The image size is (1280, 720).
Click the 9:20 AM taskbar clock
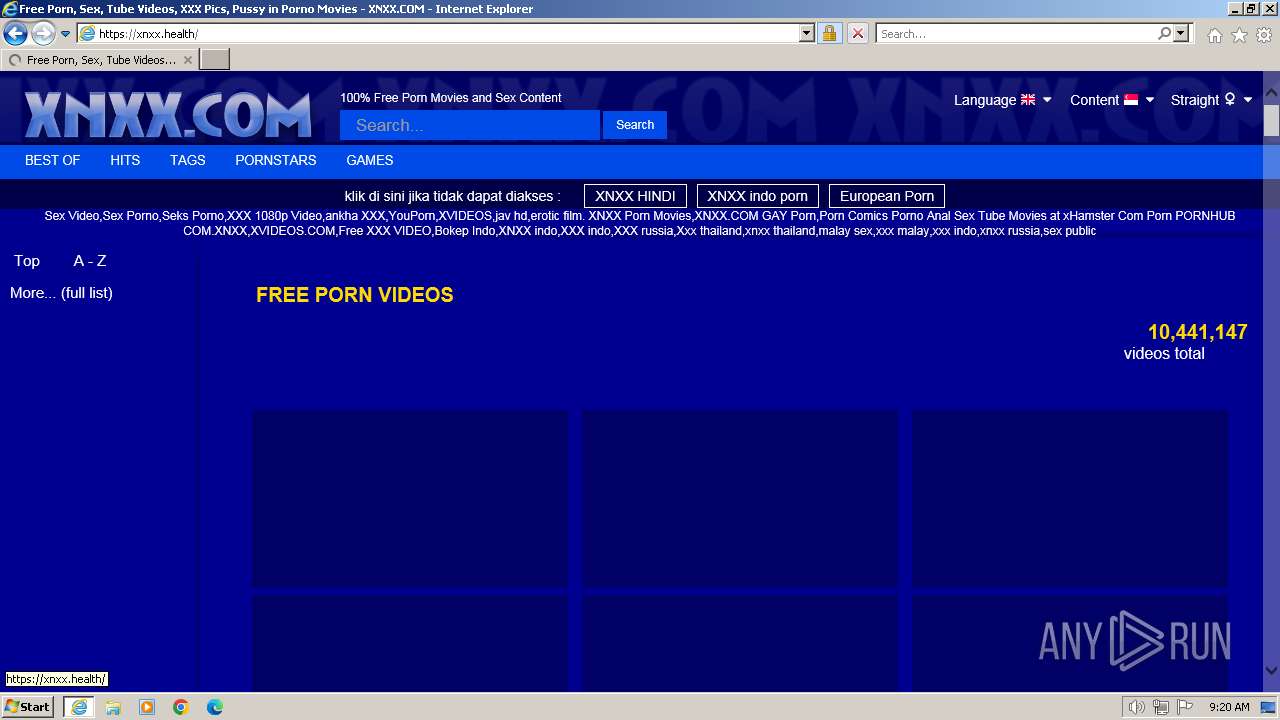[1230, 707]
